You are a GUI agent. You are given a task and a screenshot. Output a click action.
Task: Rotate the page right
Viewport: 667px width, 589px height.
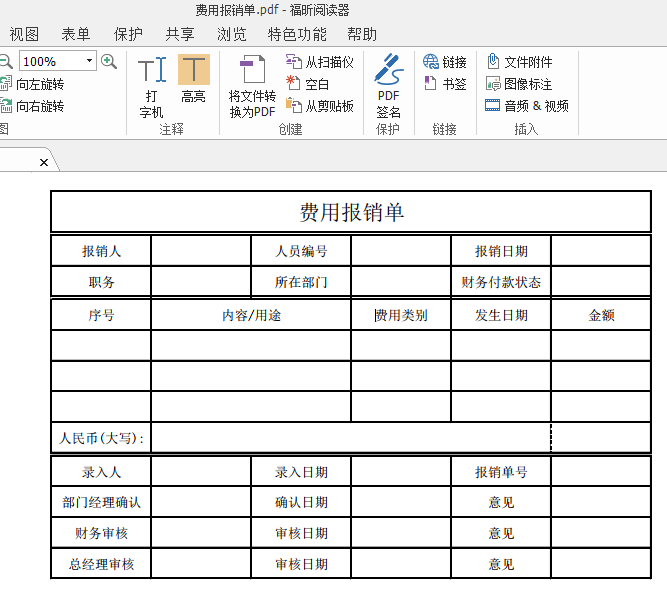32,106
